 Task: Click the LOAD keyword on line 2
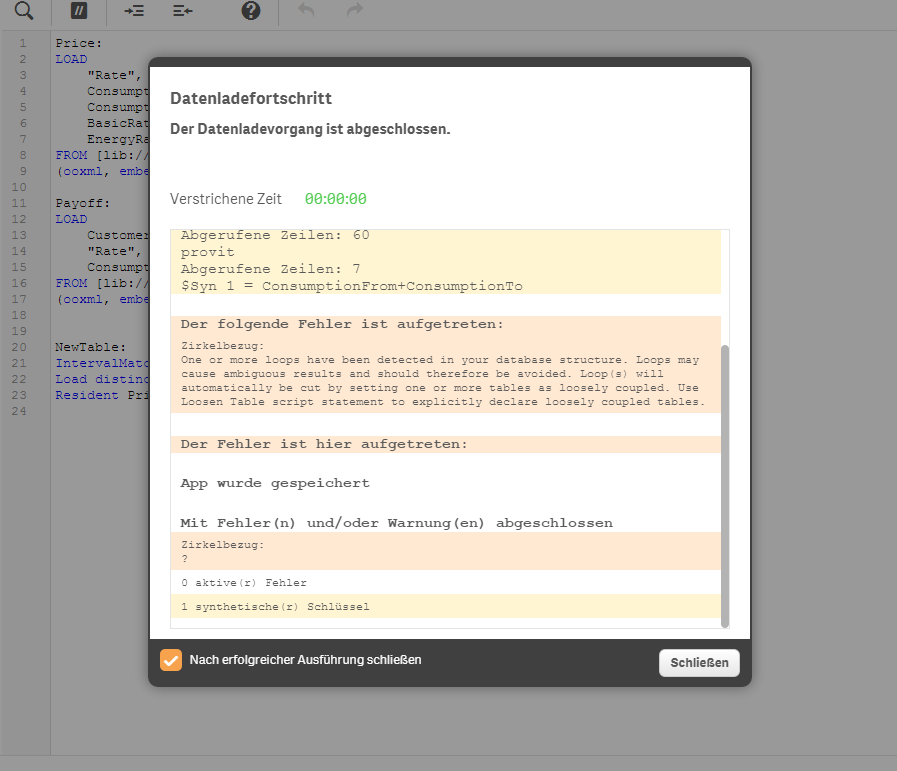(71, 59)
